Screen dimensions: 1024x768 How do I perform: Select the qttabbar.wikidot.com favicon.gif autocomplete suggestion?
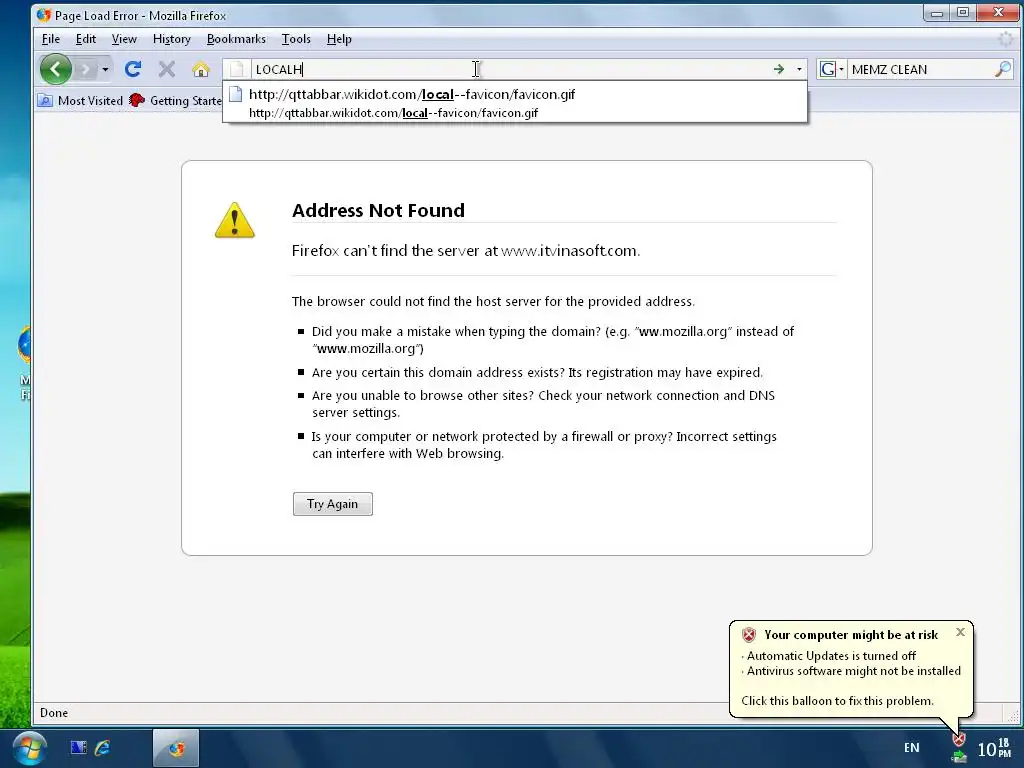coord(515,103)
